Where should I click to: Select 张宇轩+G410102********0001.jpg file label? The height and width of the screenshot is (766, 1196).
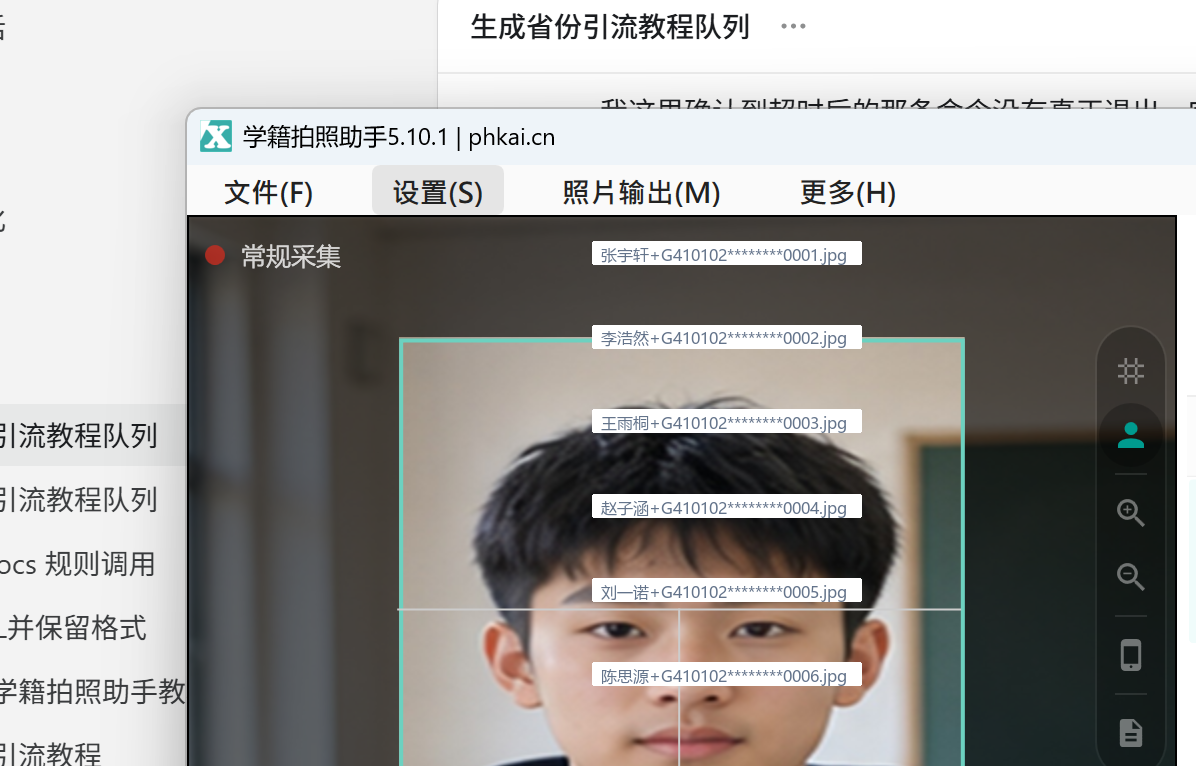pyautogui.click(x=726, y=254)
